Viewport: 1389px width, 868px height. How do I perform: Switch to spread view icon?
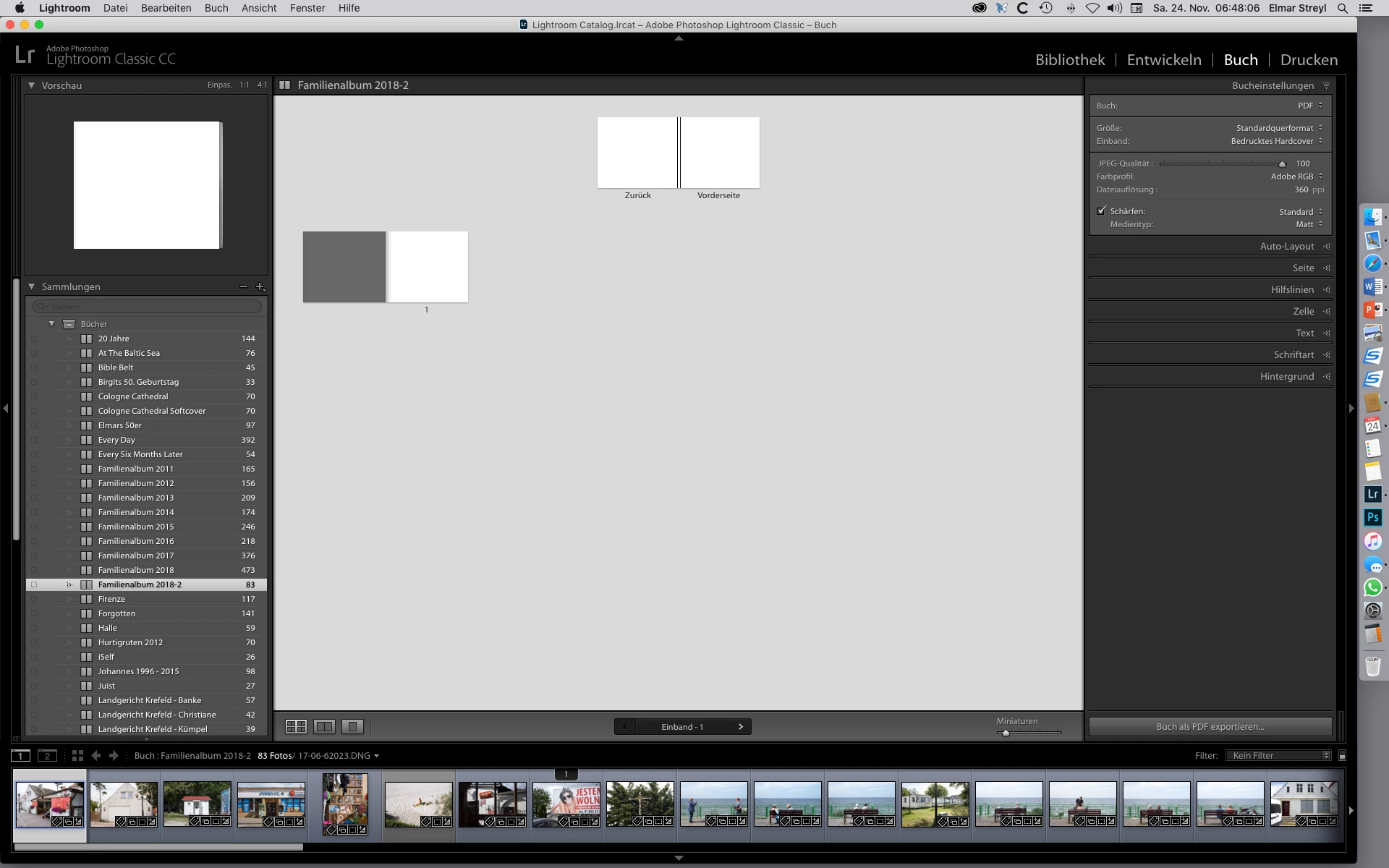324,726
